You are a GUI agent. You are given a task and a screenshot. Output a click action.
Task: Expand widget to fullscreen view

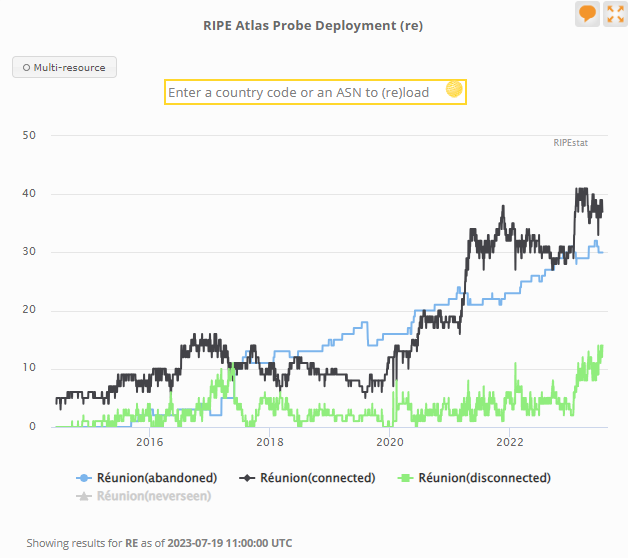615,14
